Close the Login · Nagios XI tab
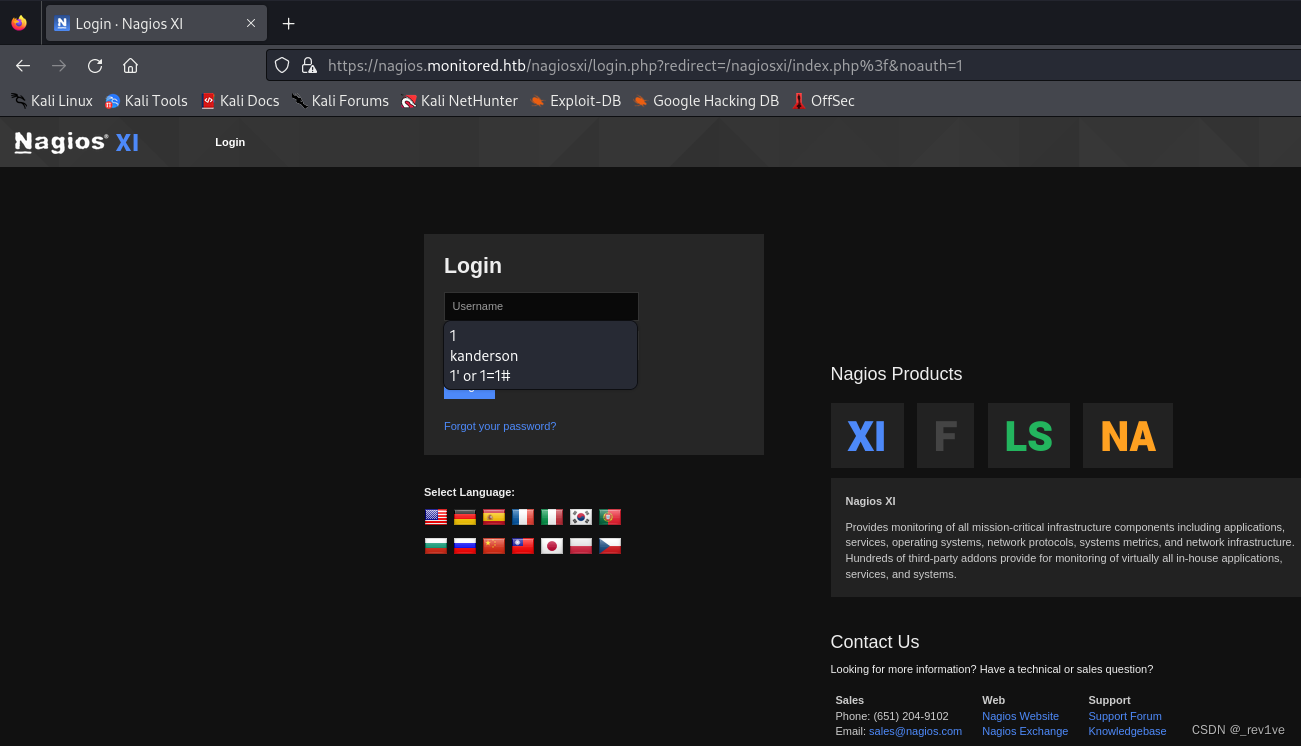This screenshot has height=746, width=1301. click(x=251, y=23)
